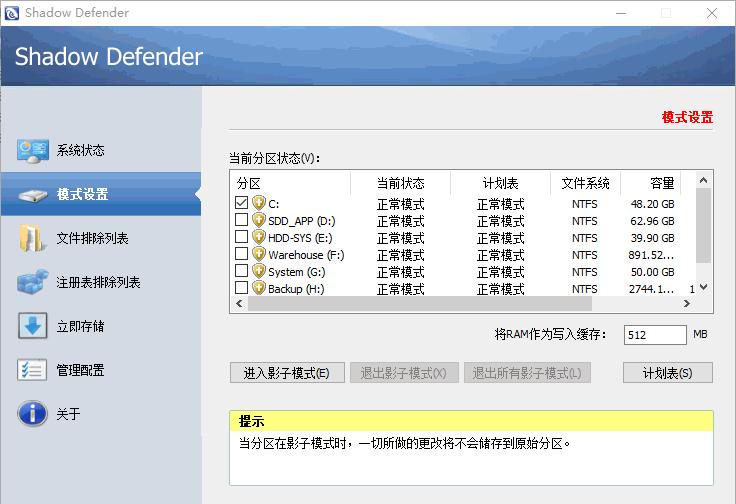Uncheck the C: partition checkbox
Screen dimensions: 736x504
tap(241, 203)
